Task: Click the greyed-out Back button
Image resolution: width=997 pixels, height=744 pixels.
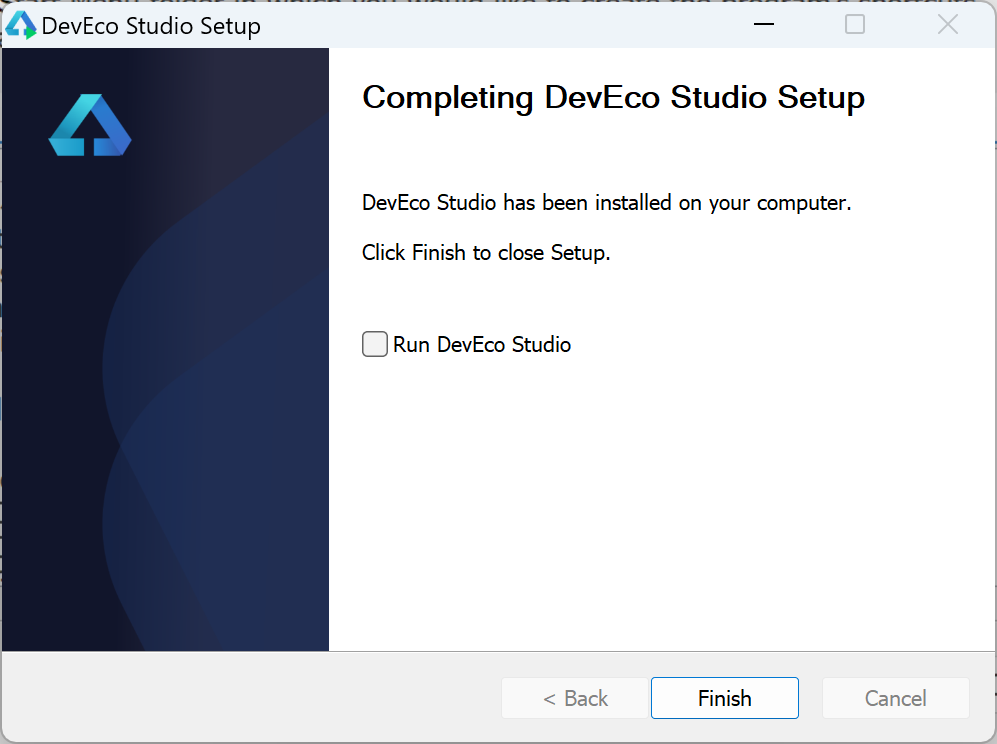Action: click(x=575, y=698)
